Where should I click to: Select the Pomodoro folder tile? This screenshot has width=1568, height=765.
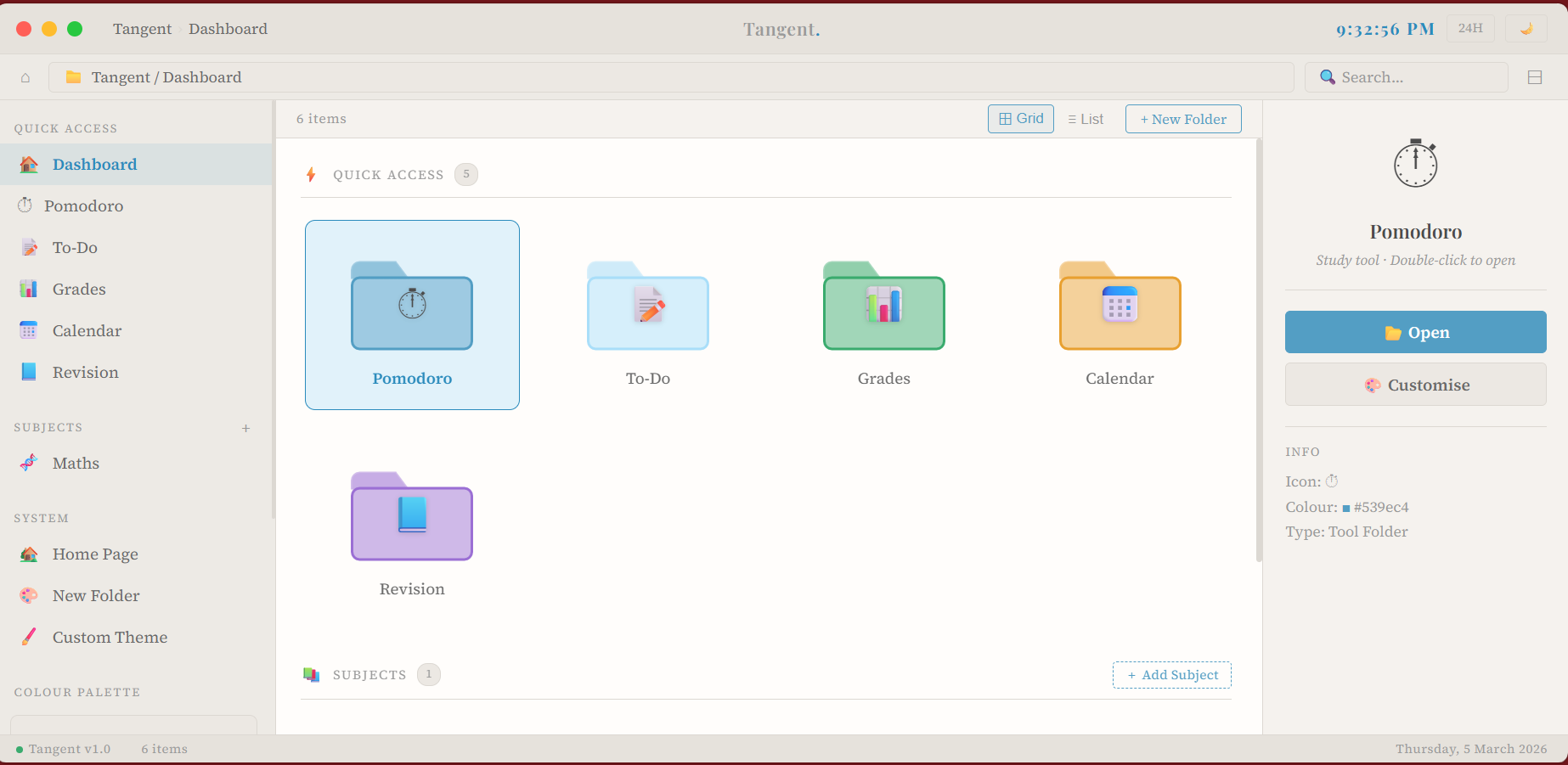[x=412, y=315]
